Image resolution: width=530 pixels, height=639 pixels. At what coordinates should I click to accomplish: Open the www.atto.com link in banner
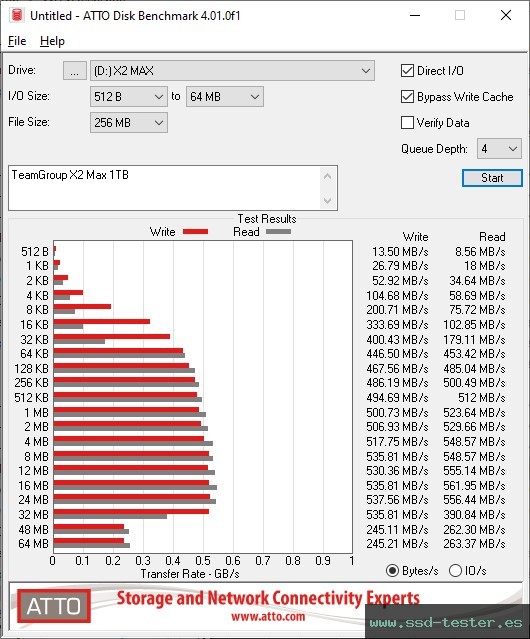pyautogui.click(x=268, y=616)
